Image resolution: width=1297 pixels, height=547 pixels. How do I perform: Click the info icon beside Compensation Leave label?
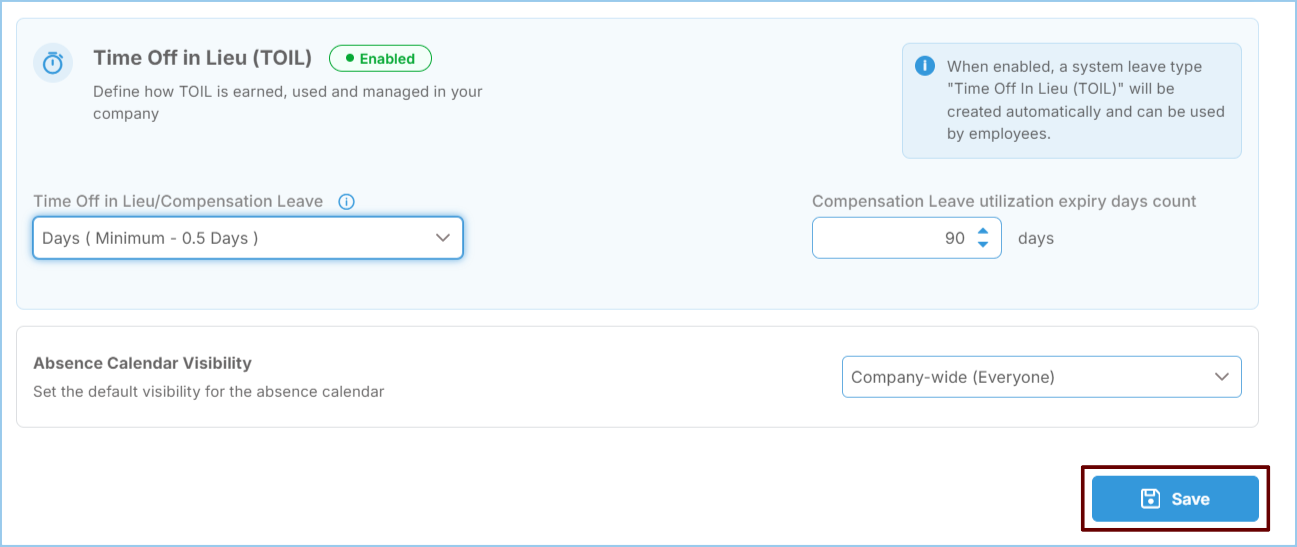pos(347,202)
